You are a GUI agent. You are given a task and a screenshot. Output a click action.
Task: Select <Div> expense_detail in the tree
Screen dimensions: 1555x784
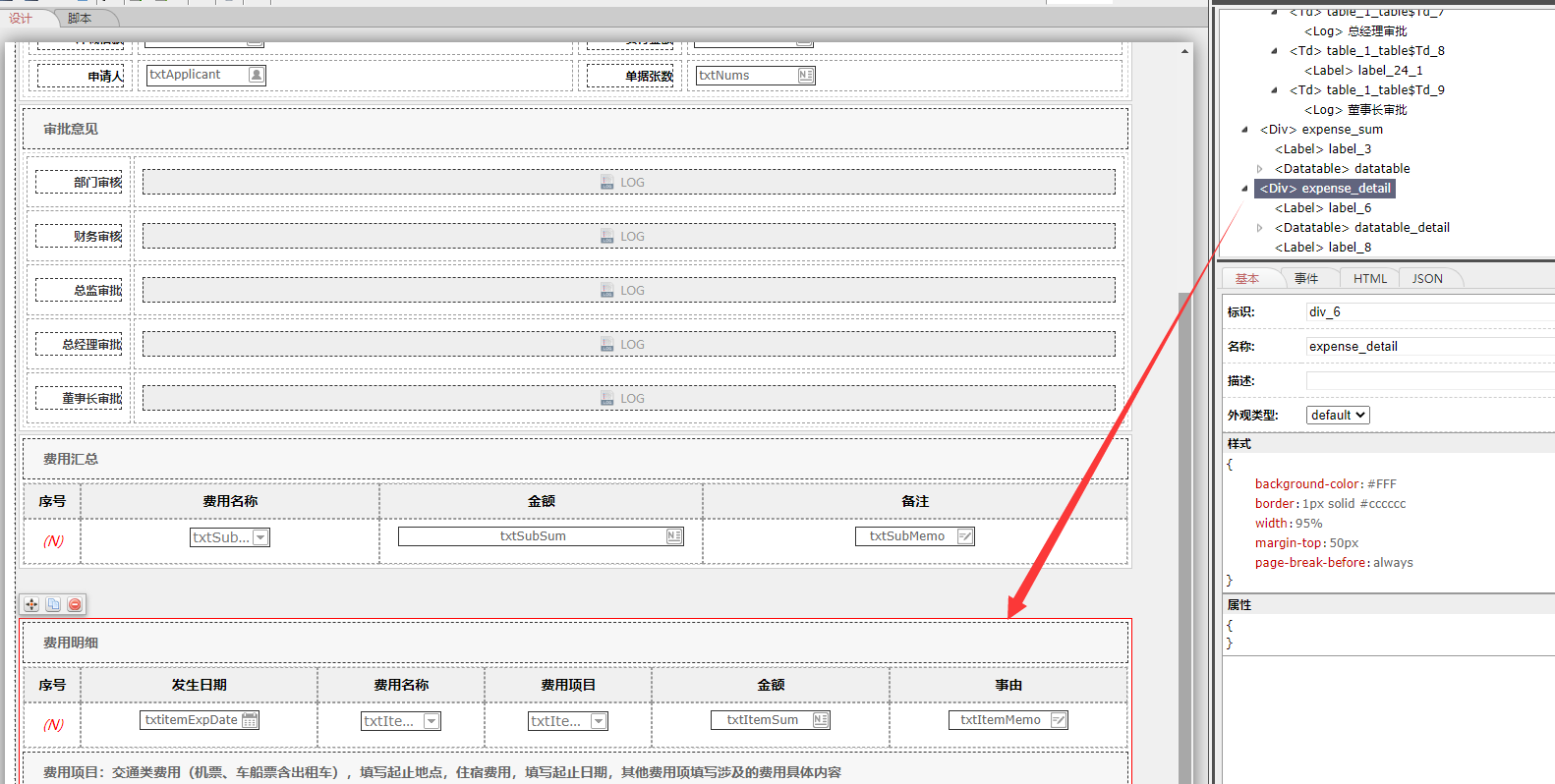[1325, 189]
